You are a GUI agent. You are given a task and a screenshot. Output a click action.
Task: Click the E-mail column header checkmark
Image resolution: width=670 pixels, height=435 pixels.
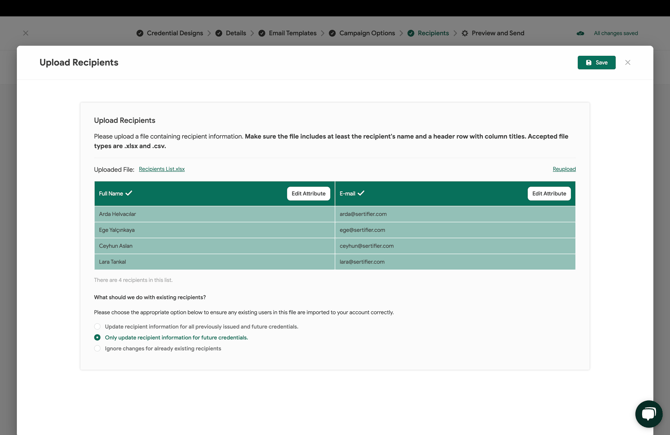[361, 193]
